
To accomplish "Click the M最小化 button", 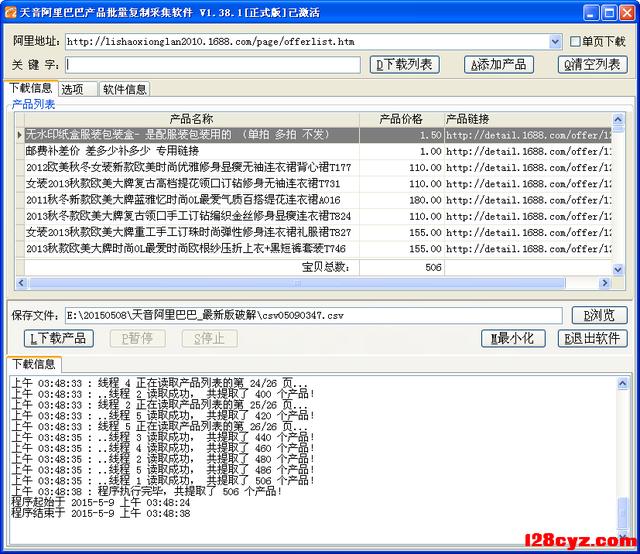I will tap(513, 338).
